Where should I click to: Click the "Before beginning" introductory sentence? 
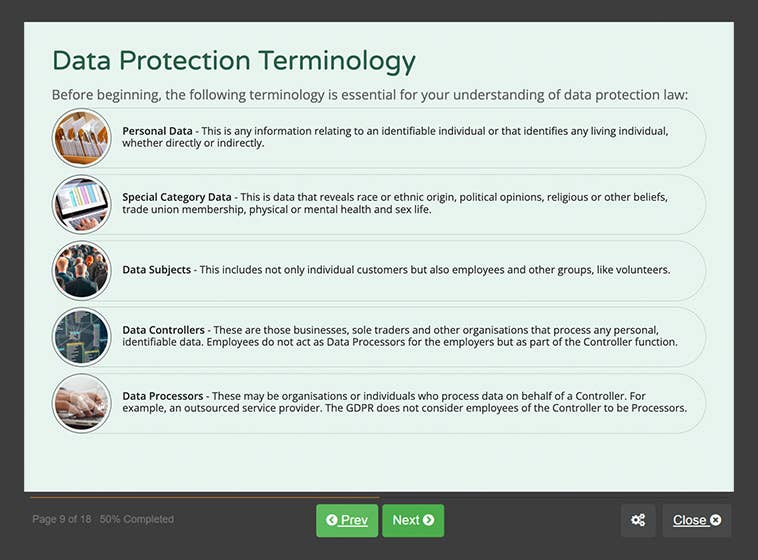pyautogui.click(x=370, y=95)
